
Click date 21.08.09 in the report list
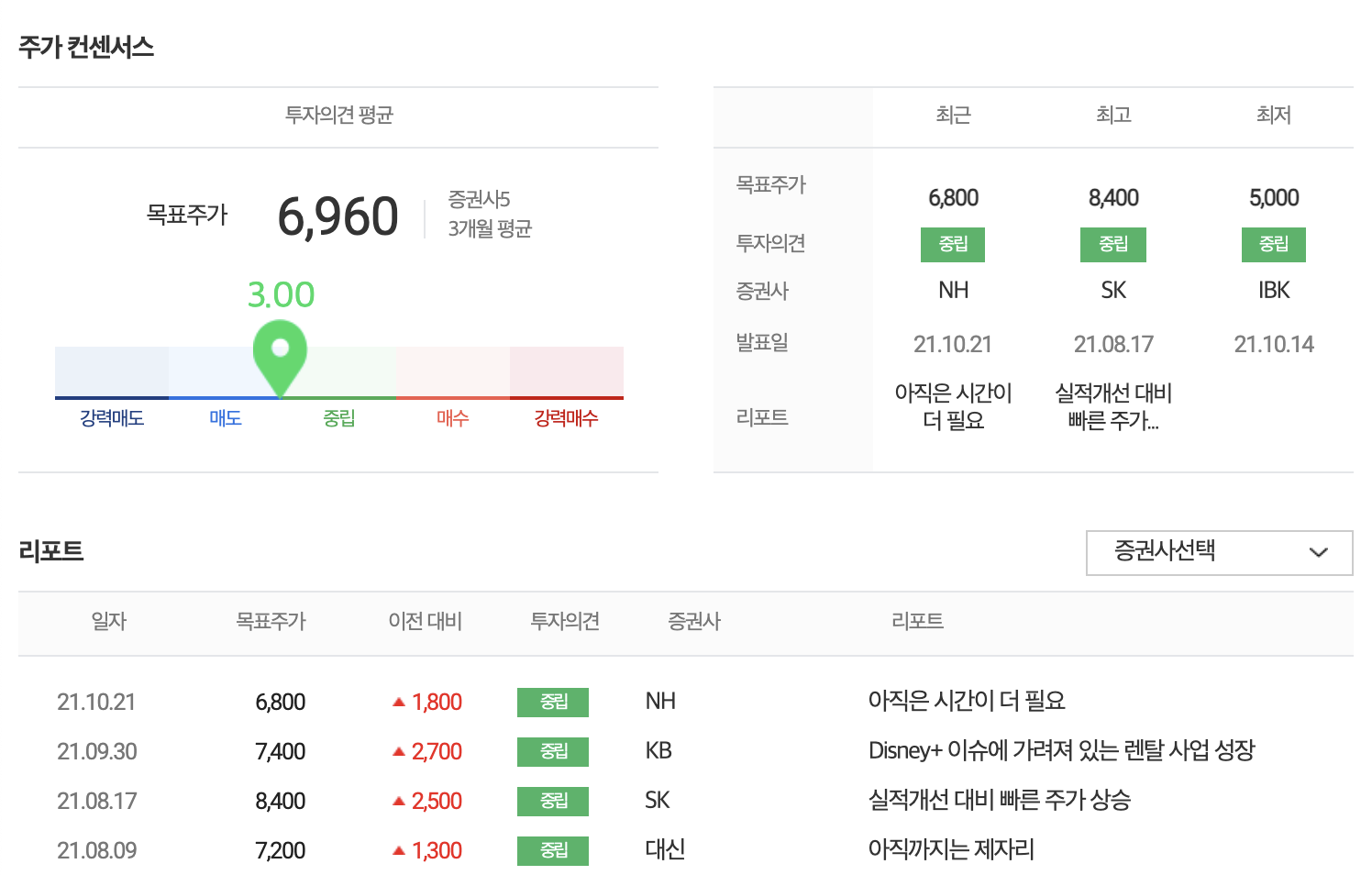[x=96, y=851]
